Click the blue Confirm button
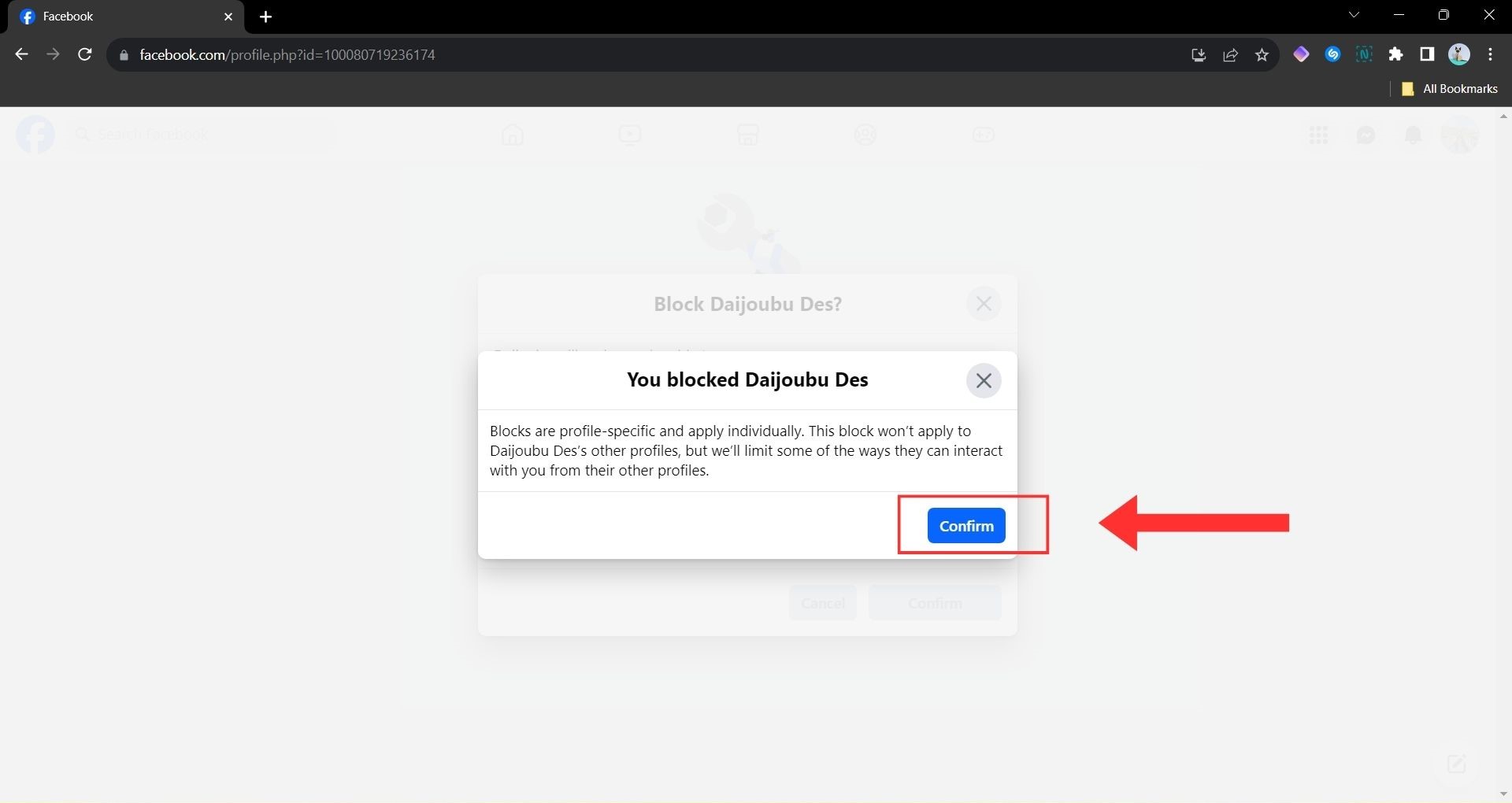 (965, 526)
